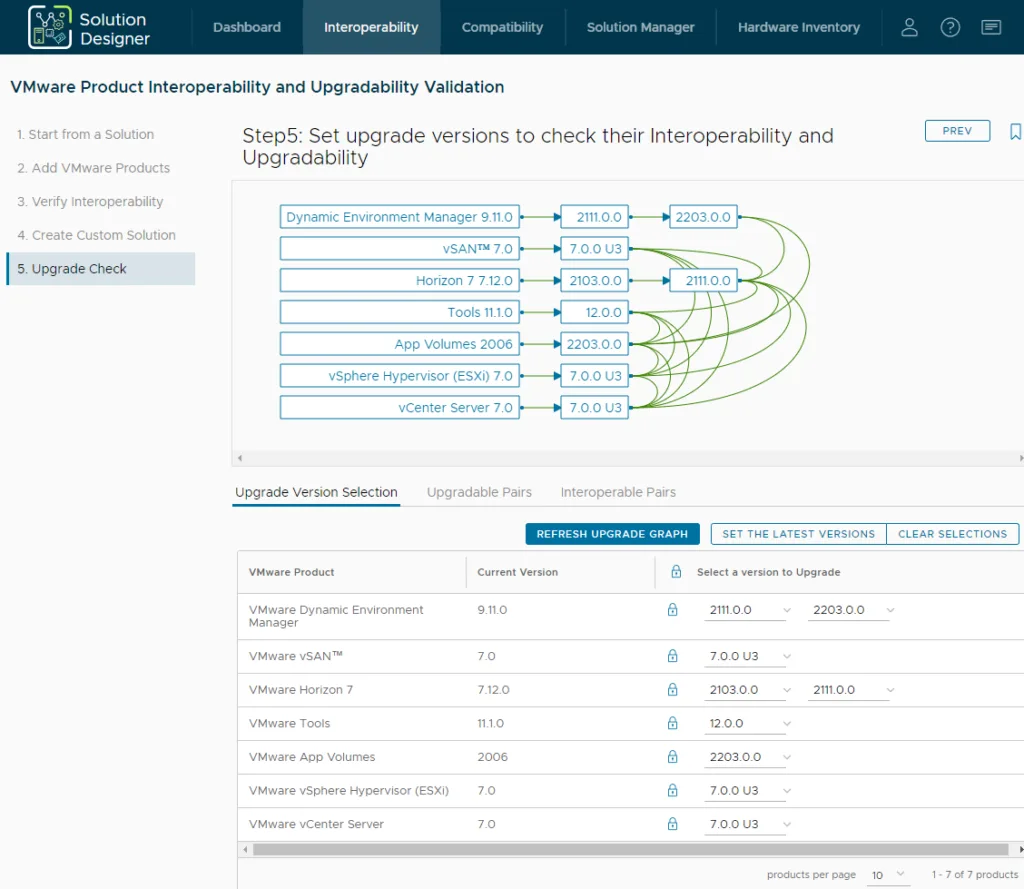Toggle lock for VMware vCenter Server row
Screen dimensions: 1024x889
(672, 824)
